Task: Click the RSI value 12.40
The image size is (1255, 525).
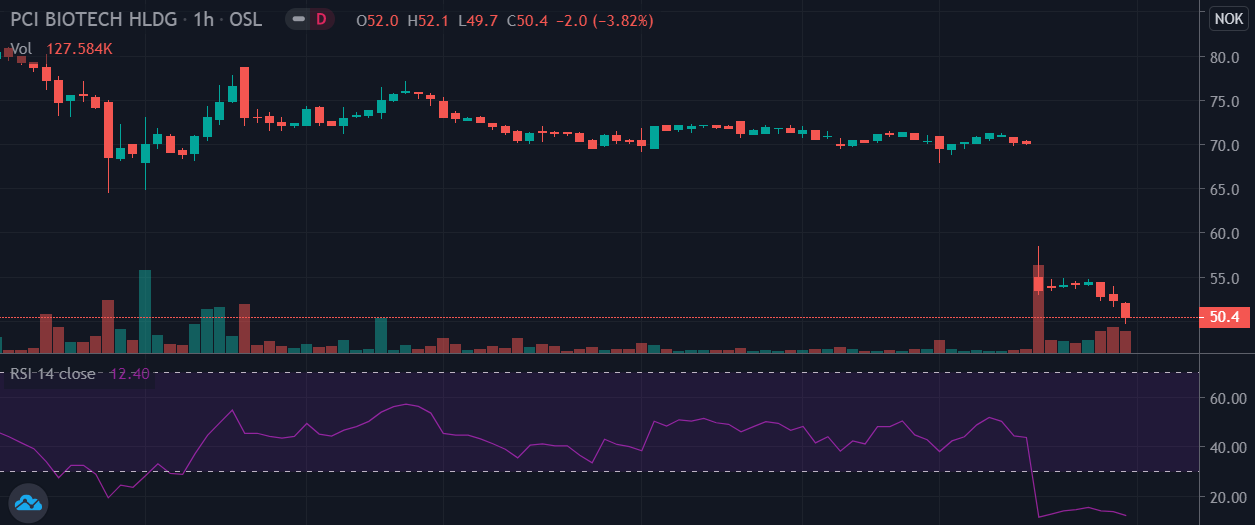Action: pyautogui.click(x=129, y=373)
